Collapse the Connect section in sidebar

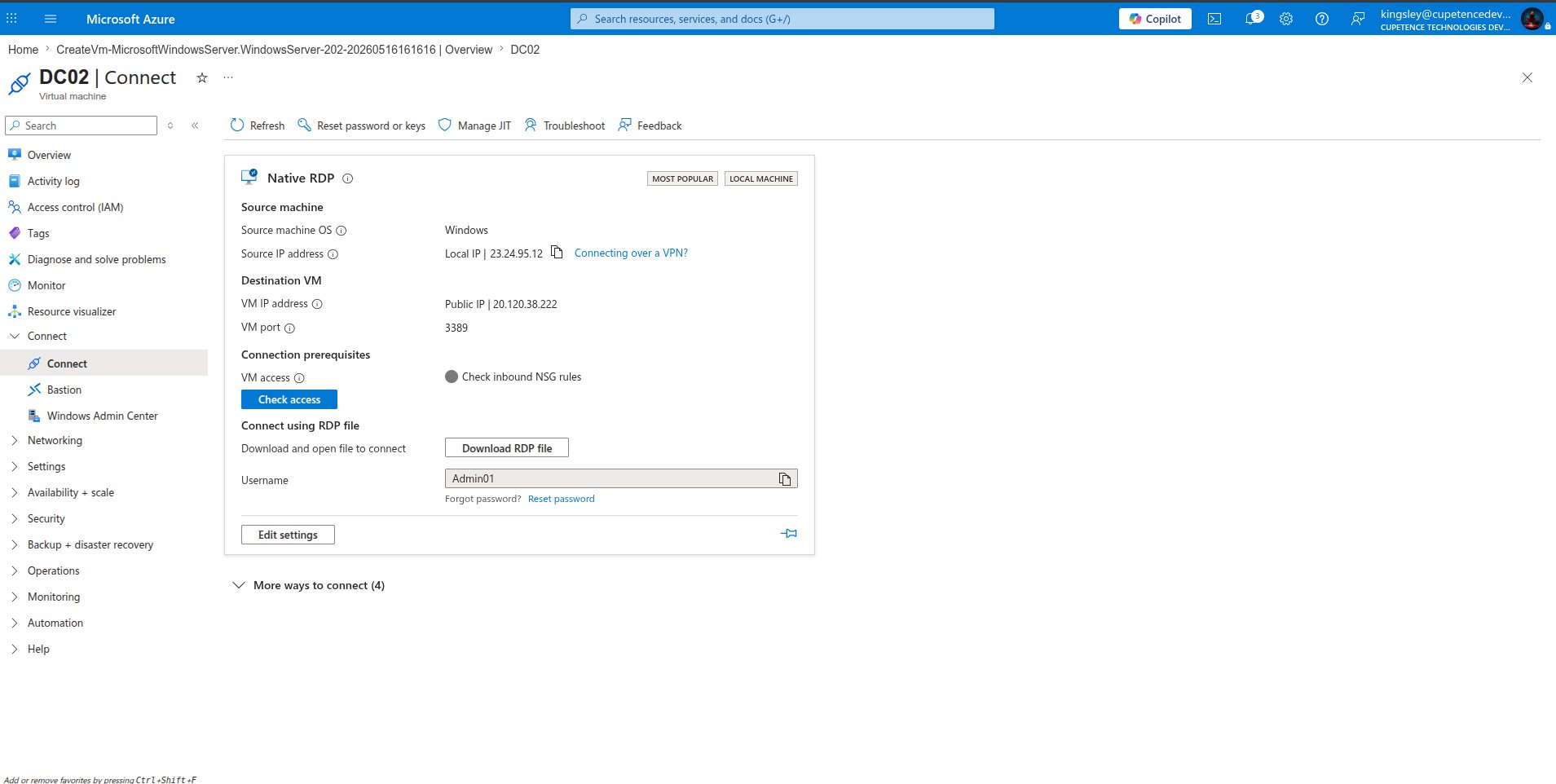[x=15, y=336]
